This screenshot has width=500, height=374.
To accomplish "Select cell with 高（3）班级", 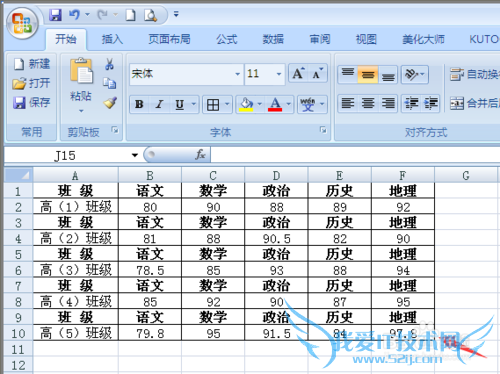I will point(76,270).
